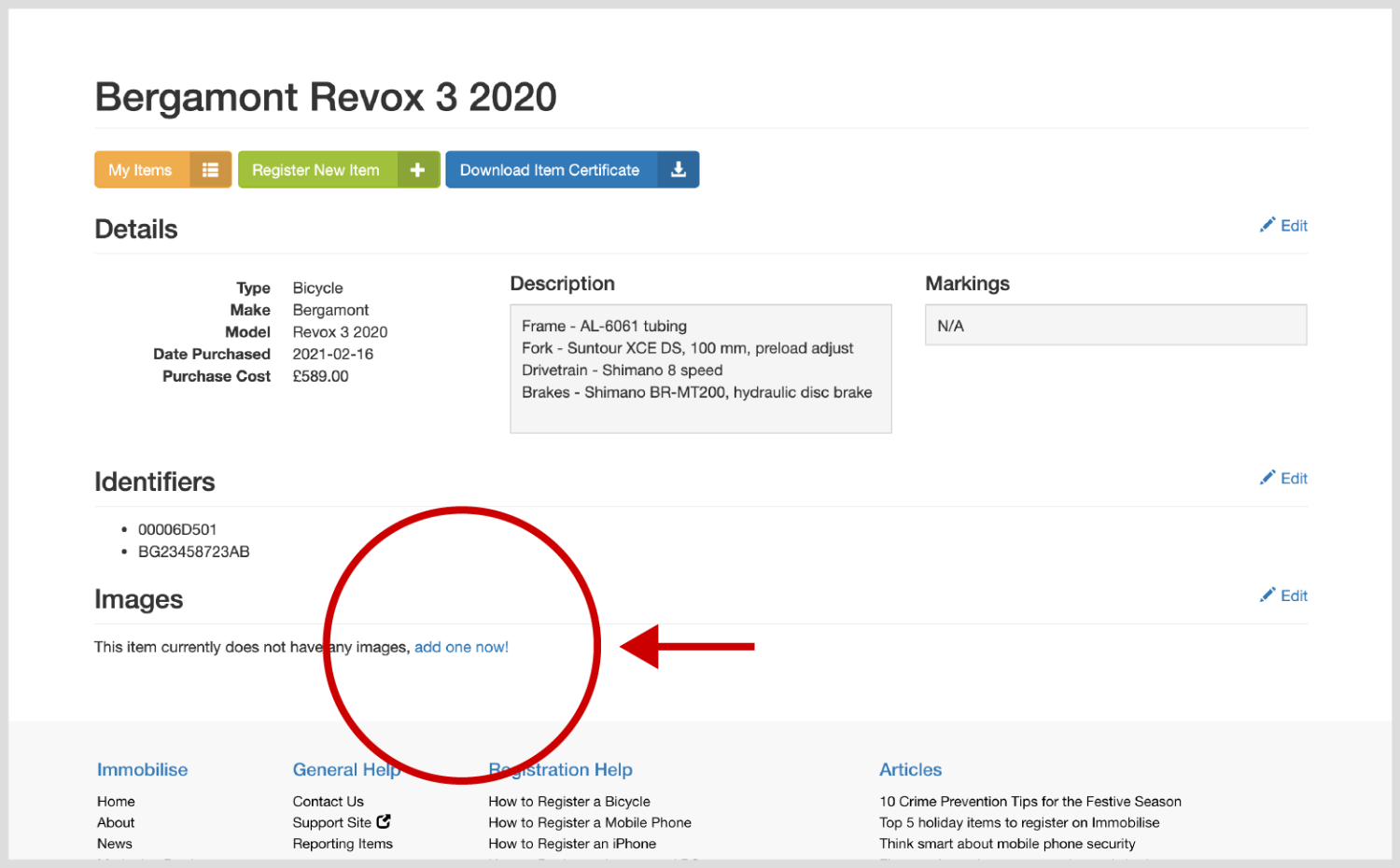Click the list icon on My Items button
Viewport: 1400px width, 868px height.
click(x=210, y=170)
